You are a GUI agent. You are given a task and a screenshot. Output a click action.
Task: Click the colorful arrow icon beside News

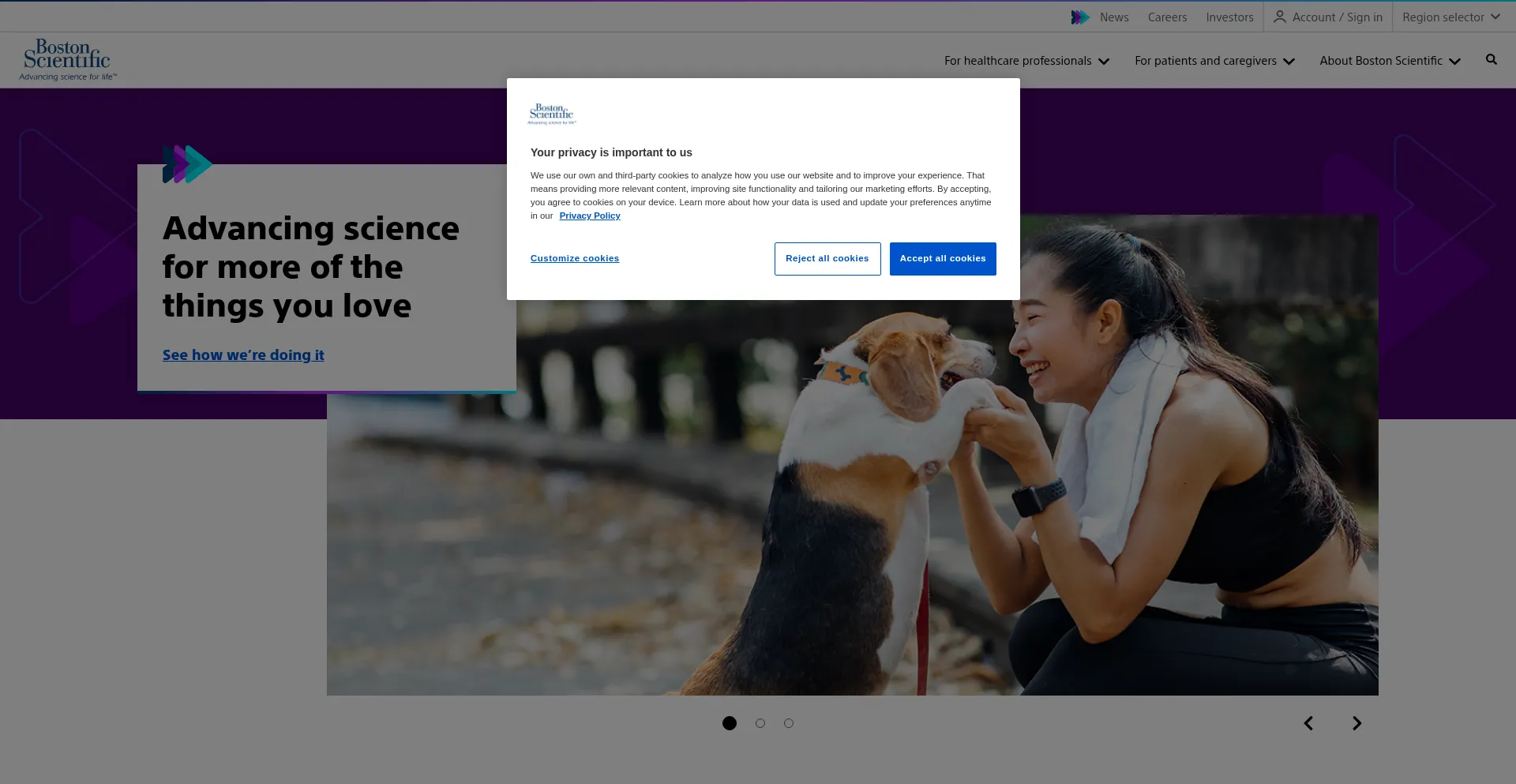1079,17
